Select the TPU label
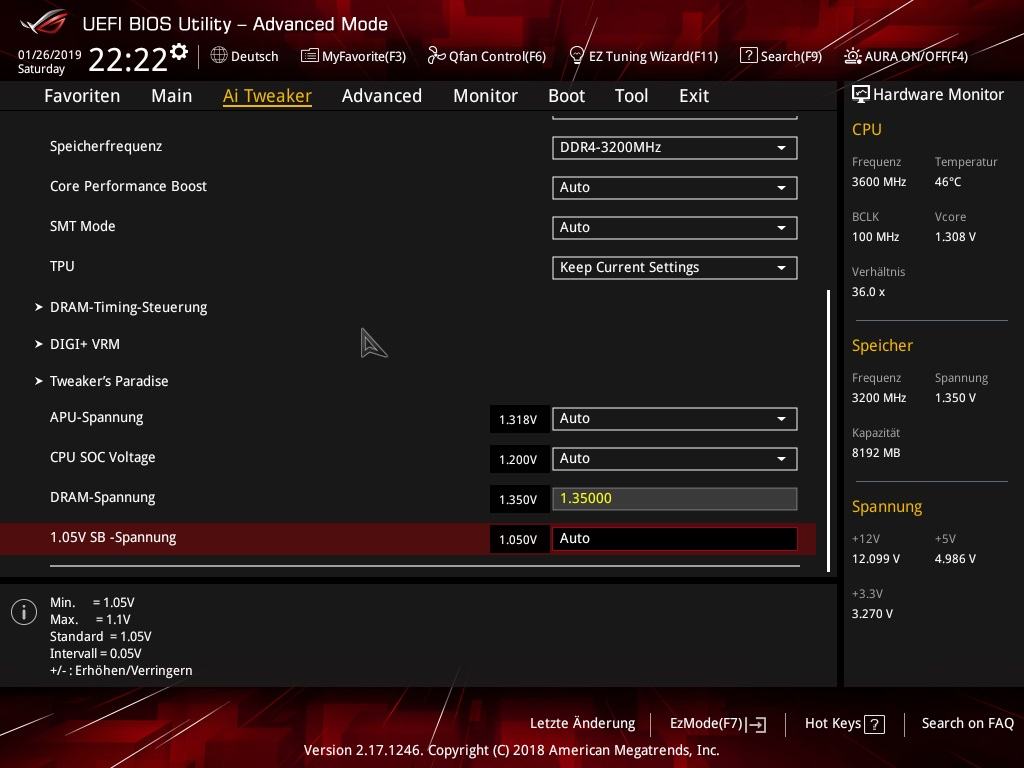The width and height of the screenshot is (1024, 768). [x=62, y=266]
